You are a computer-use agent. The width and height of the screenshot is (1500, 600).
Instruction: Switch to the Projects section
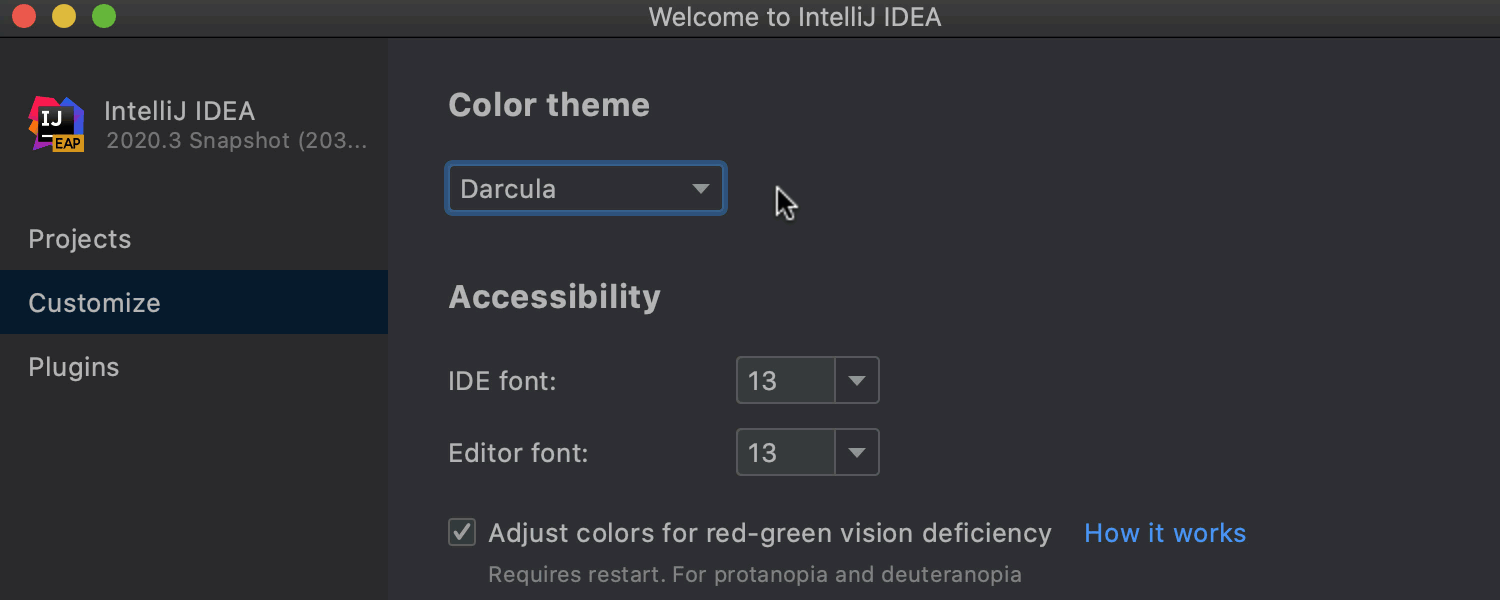[80, 239]
